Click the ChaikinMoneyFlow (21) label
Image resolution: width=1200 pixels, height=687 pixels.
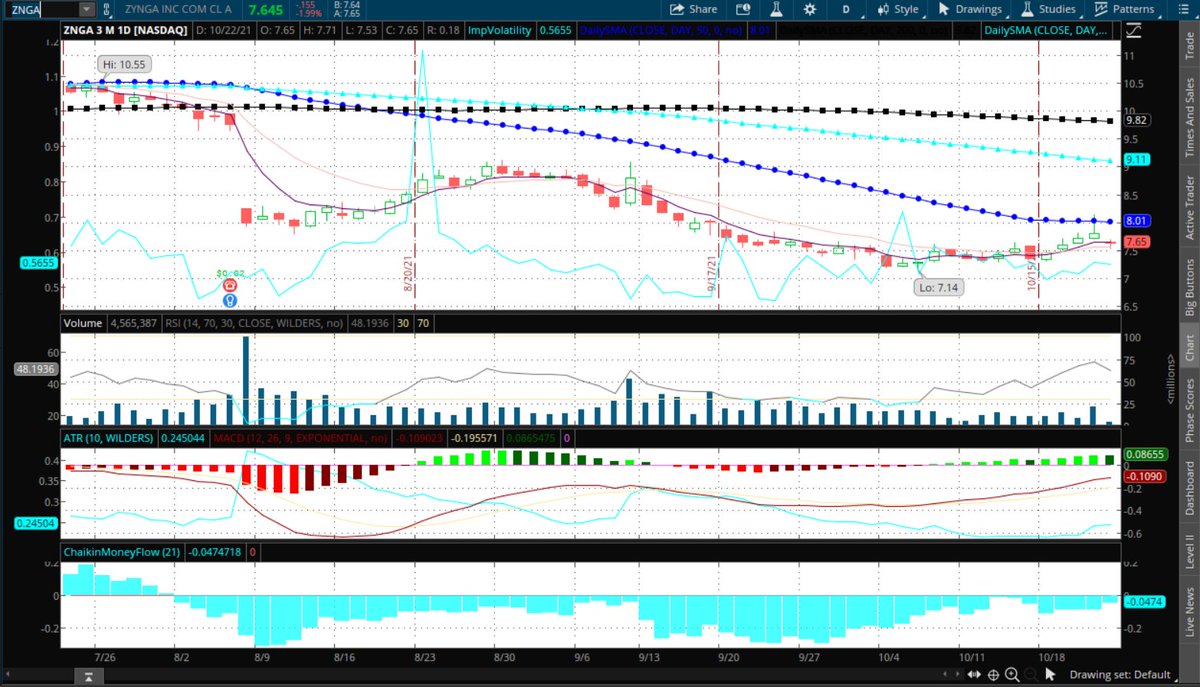pos(123,551)
